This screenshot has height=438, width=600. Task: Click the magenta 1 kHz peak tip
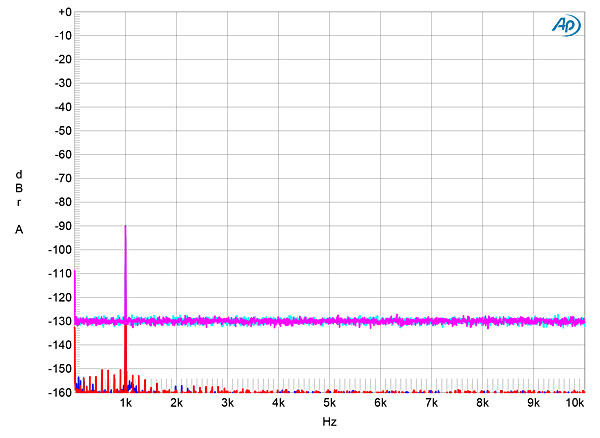coord(125,227)
